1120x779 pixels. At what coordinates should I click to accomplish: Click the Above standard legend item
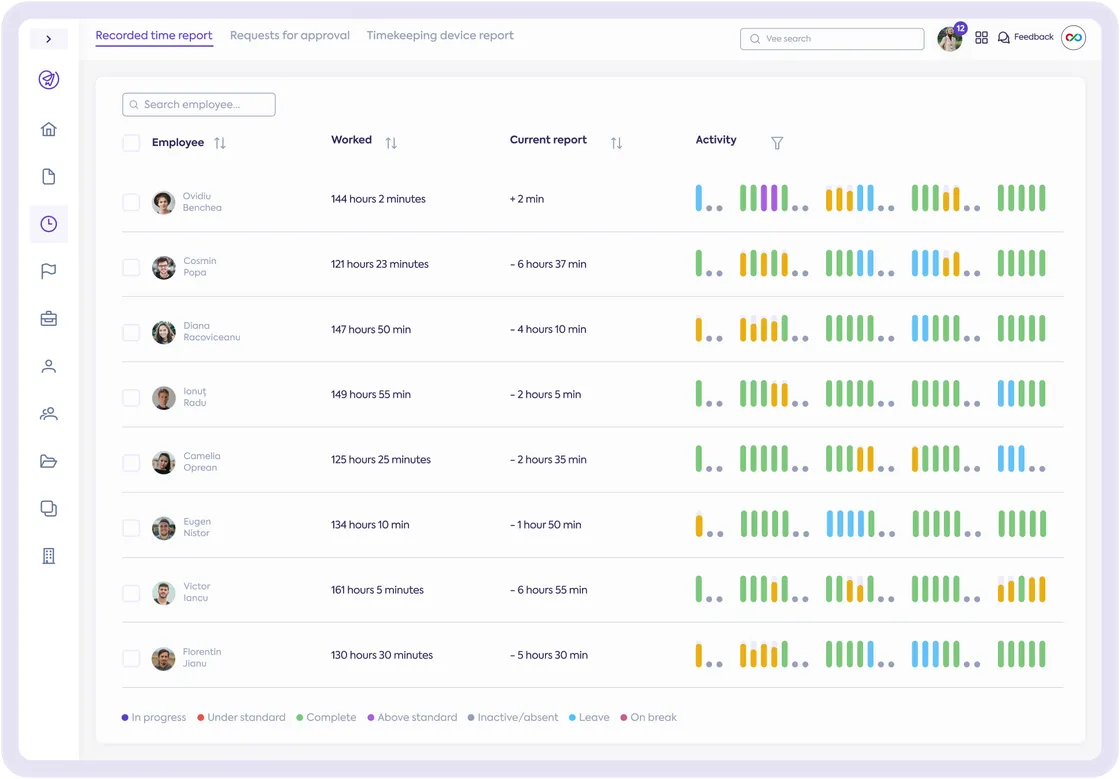412,718
